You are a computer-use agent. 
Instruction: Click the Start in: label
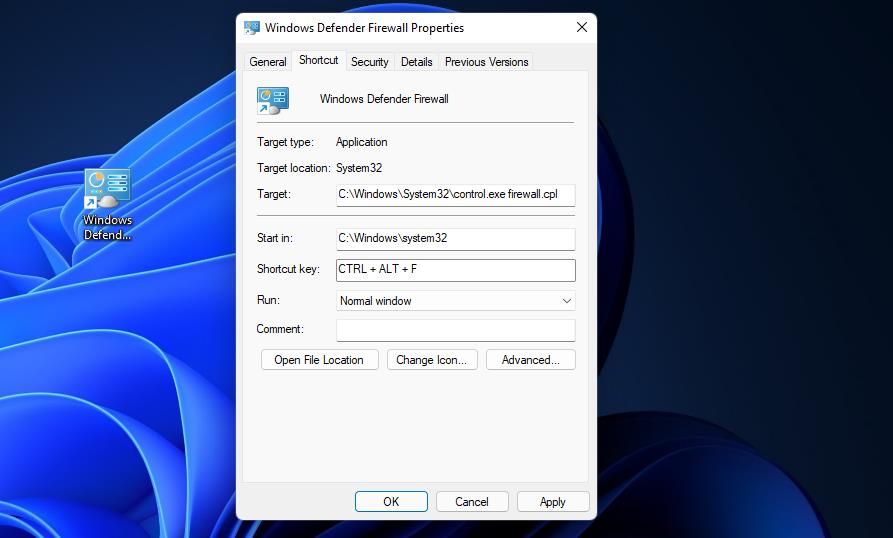tap(275, 239)
